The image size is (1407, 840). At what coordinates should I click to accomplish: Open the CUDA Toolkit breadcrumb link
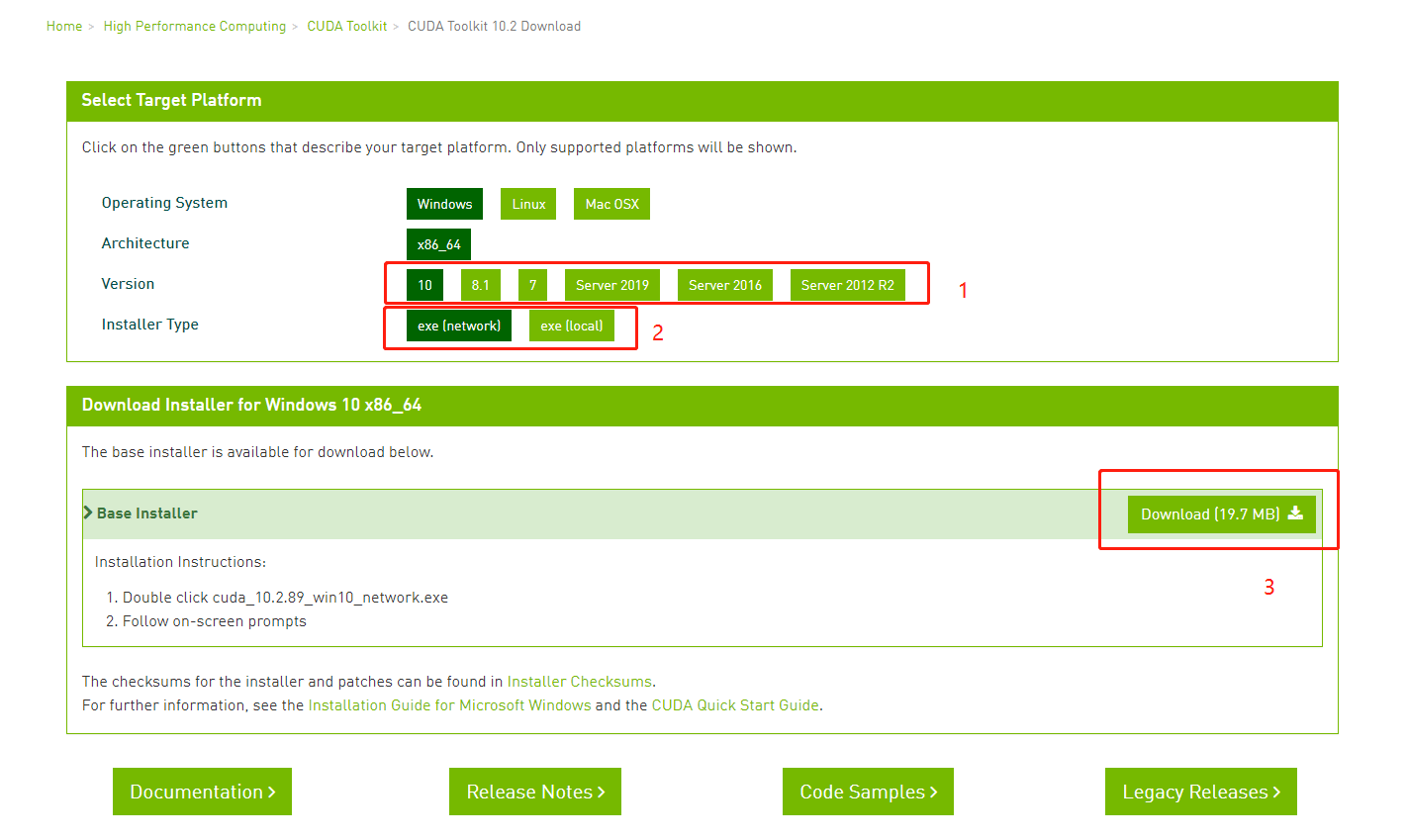347,27
